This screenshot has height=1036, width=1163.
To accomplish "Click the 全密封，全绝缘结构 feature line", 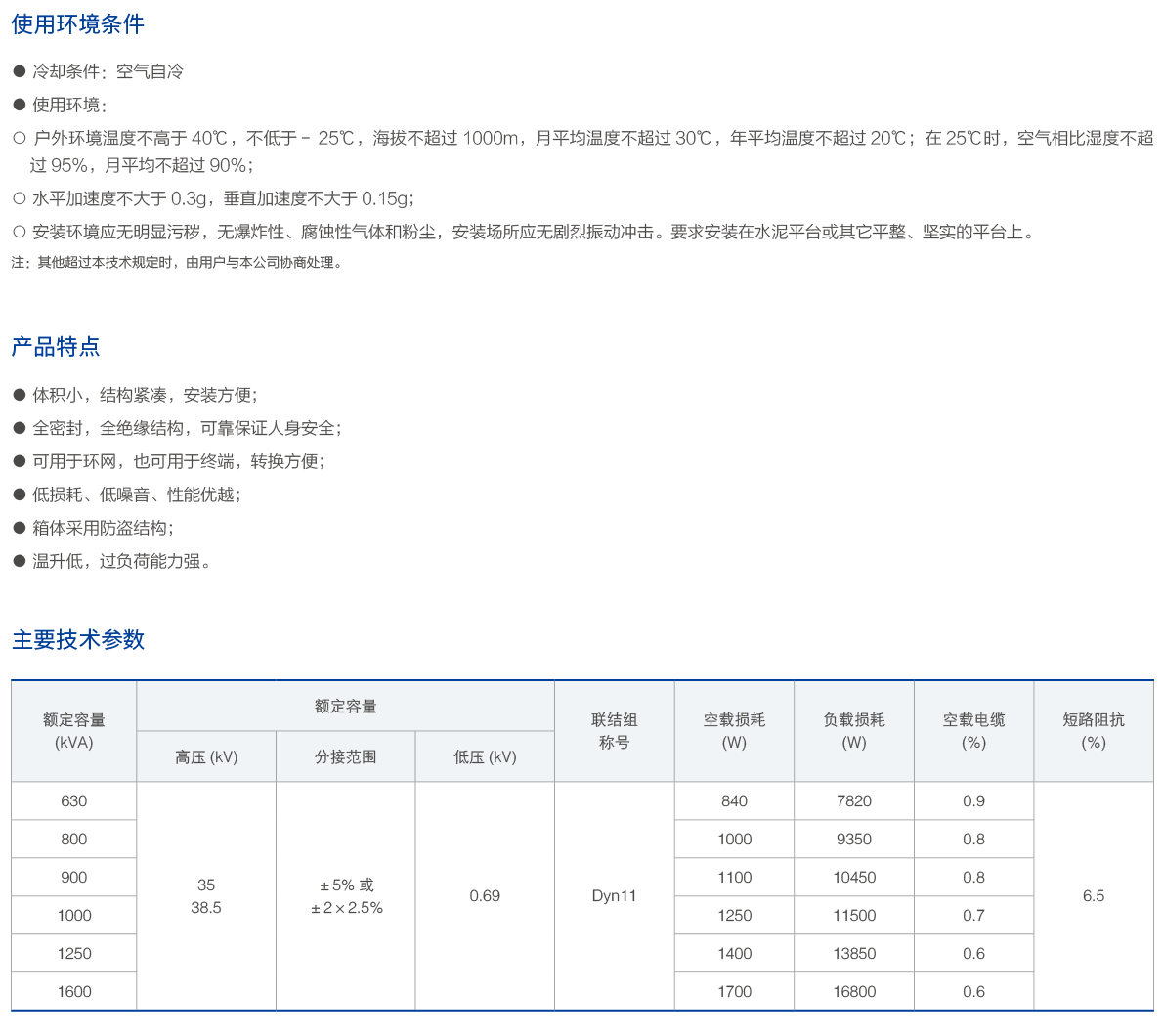I will click(x=186, y=428).
